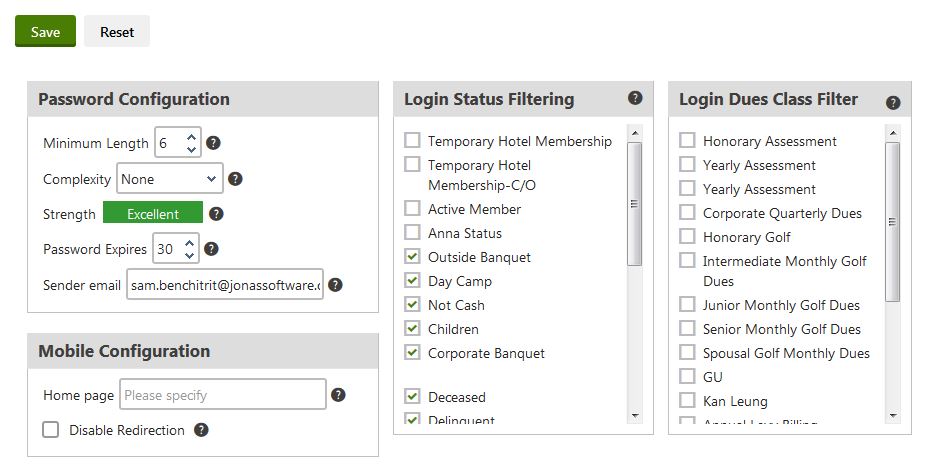Enable Disable Redirection checkbox
934x470 pixels.
click(x=51, y=430)
